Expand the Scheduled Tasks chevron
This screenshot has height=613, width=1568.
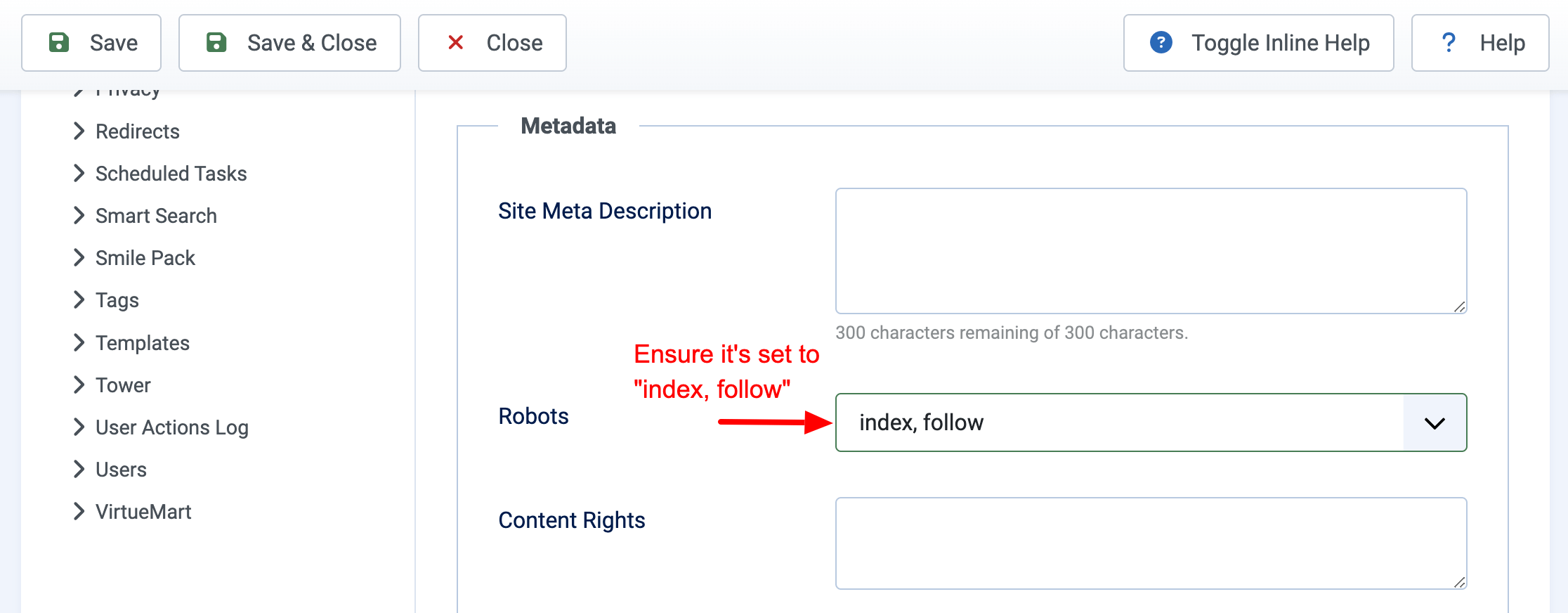[79, 173]
